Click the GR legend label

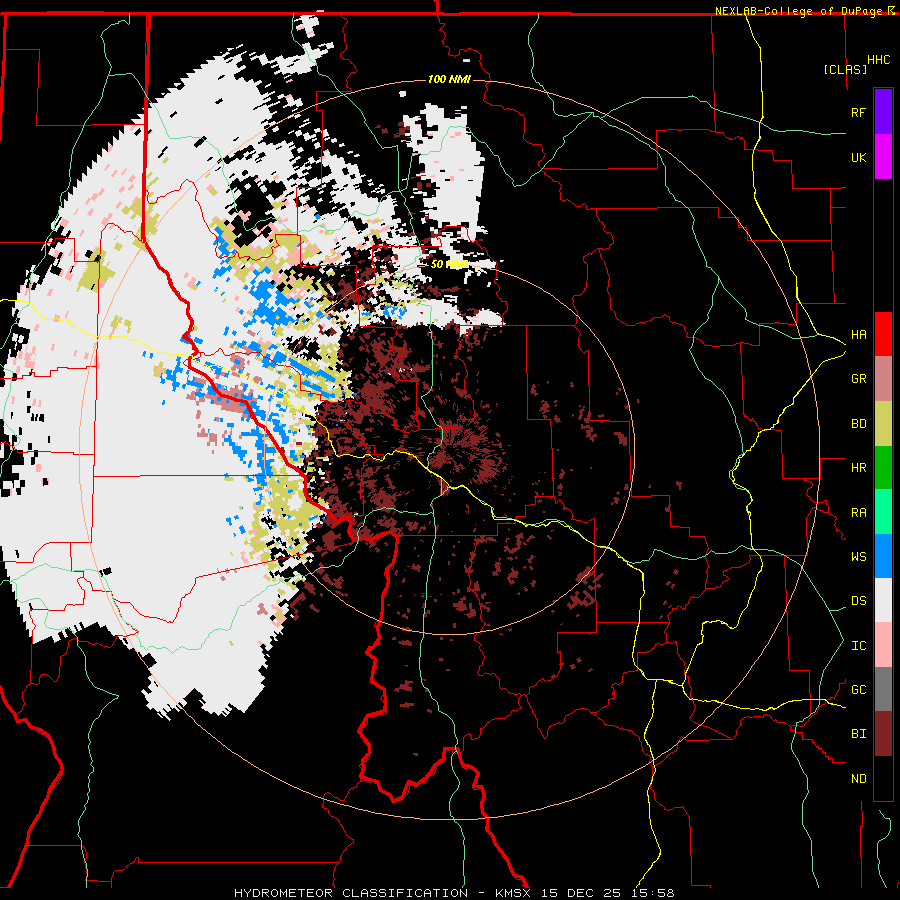coord(859,379)
